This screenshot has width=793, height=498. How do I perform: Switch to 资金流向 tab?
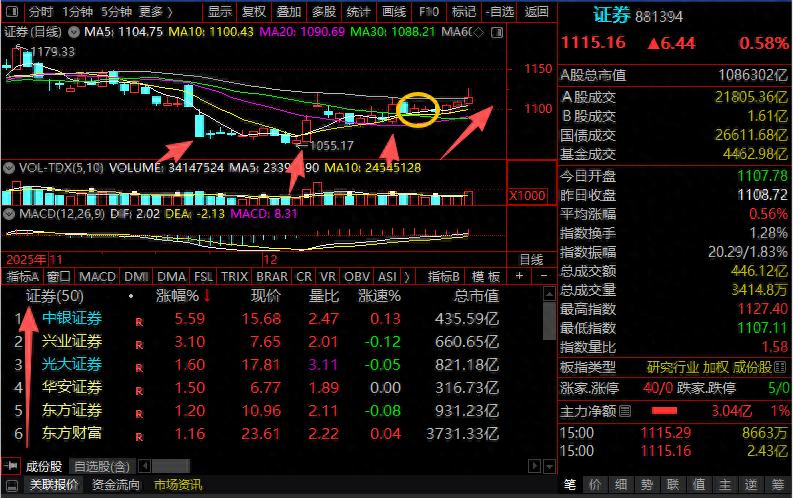[x=115, y=485]
